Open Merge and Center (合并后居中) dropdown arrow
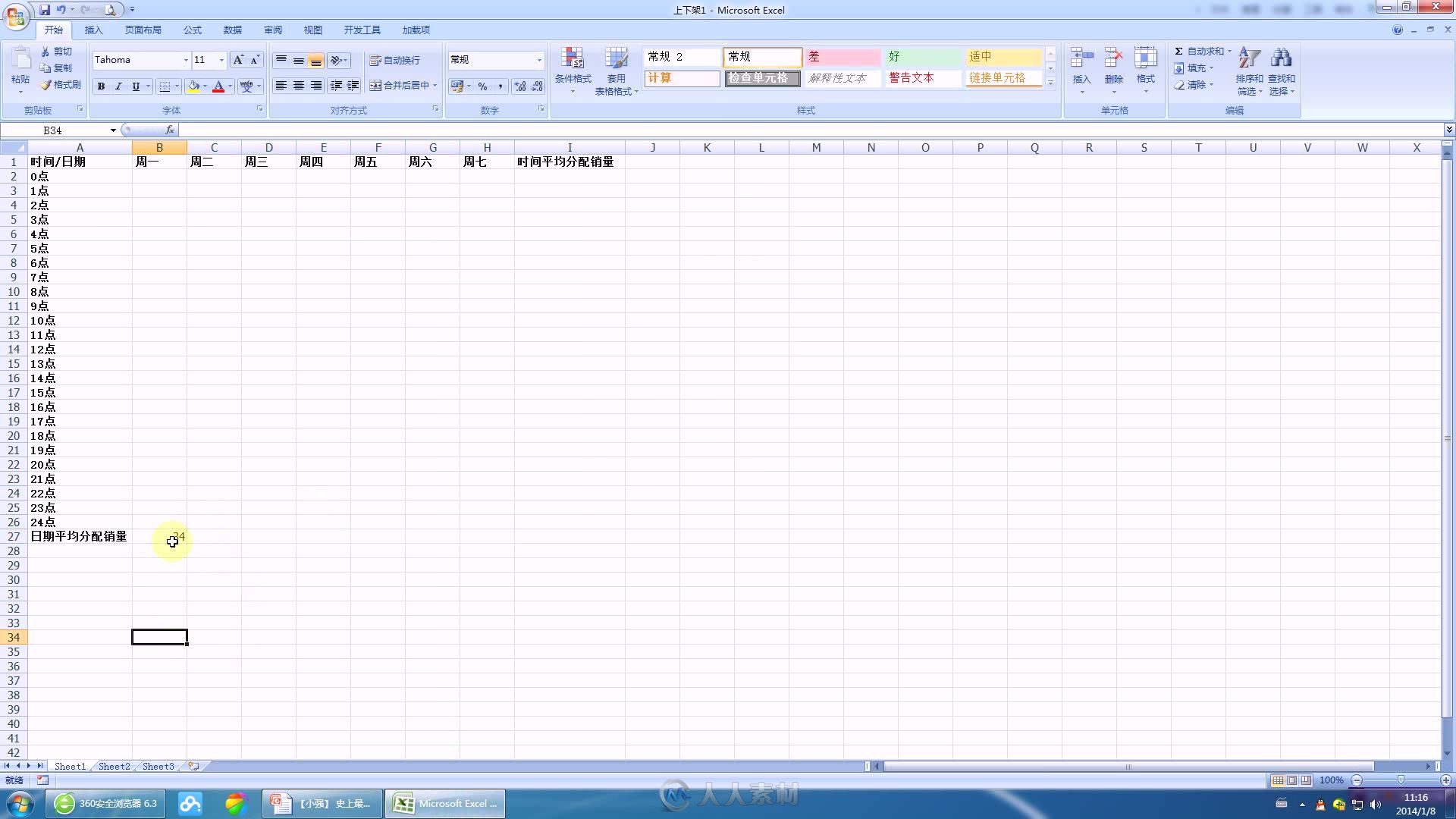Viewport: 1456px width, 819px height. point(435,86)
